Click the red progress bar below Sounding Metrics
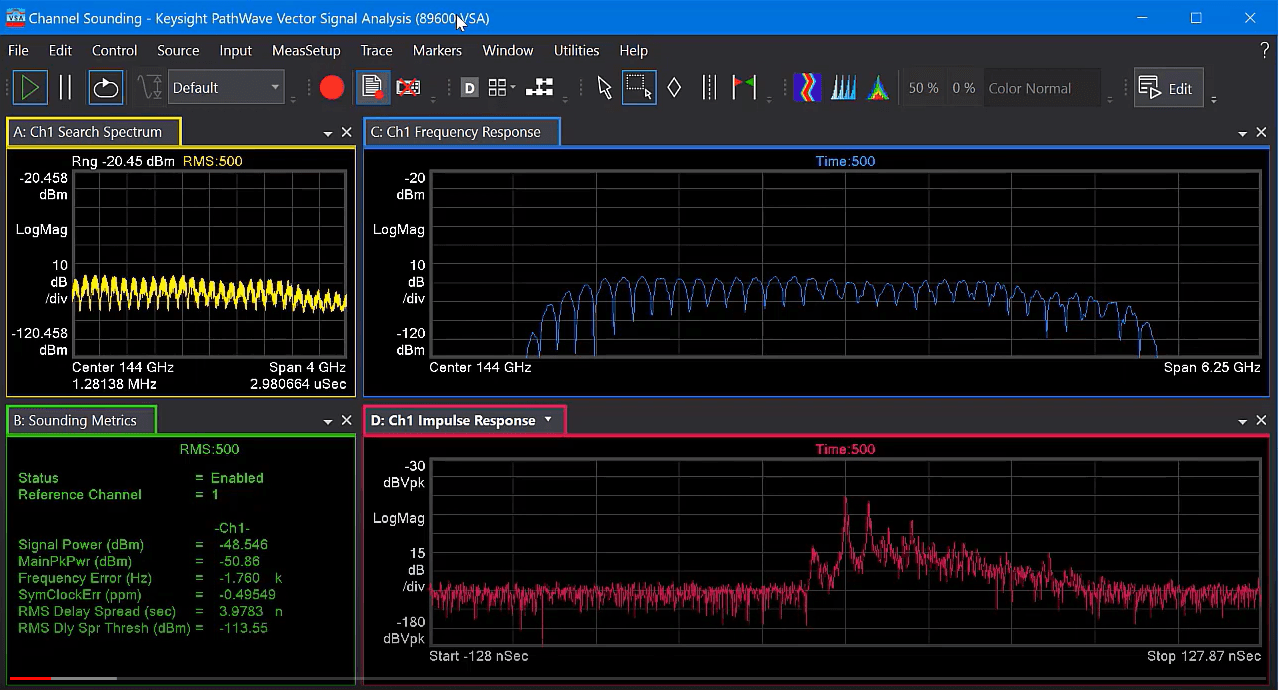1279x690 pixels. pyautogui.click(x=30, y=677)
